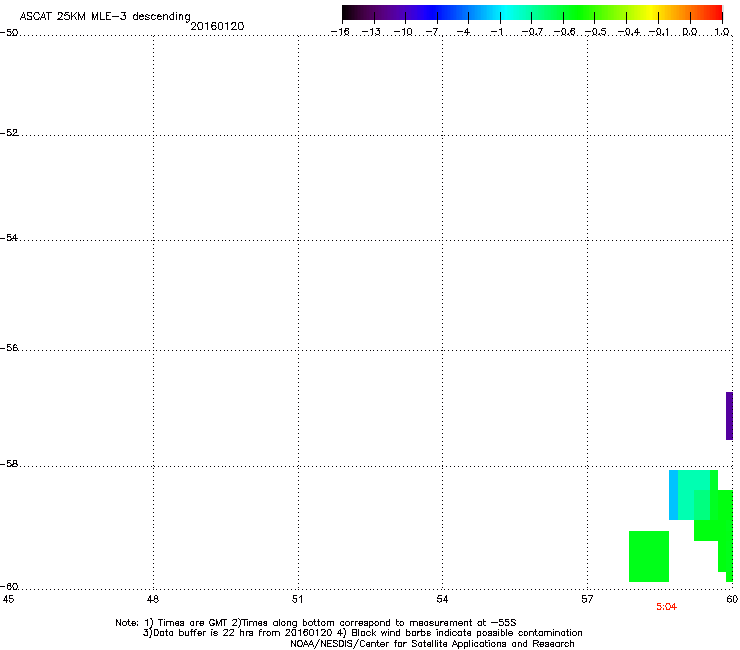Click the color scale label -0.7
740x650 pixels.
point(532,32)
